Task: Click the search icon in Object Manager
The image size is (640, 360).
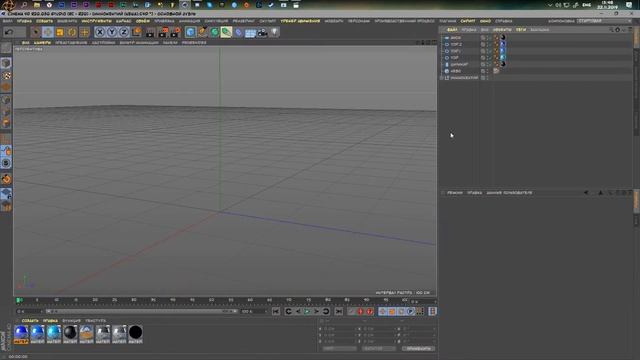Action: (x=611, y=30)
